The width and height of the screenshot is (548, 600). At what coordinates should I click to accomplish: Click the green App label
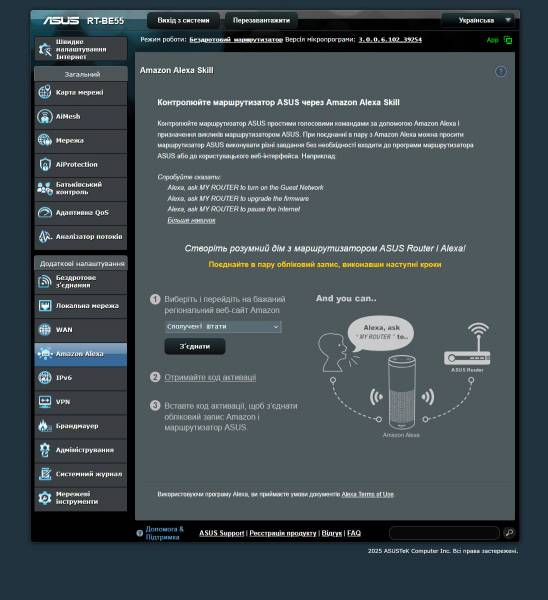pyautogui.click(x=493, y=40)
